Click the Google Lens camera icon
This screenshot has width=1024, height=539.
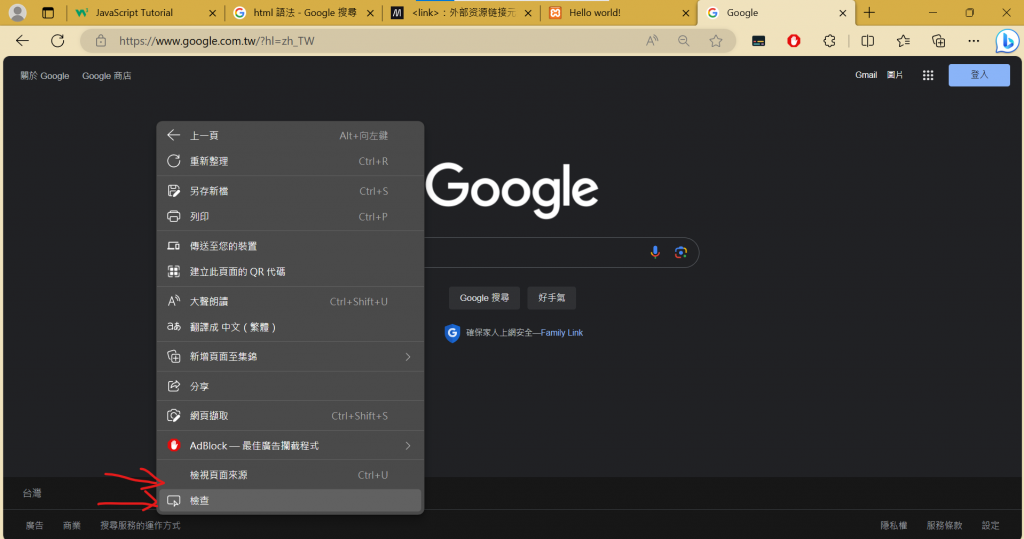(x=680, y=252)
